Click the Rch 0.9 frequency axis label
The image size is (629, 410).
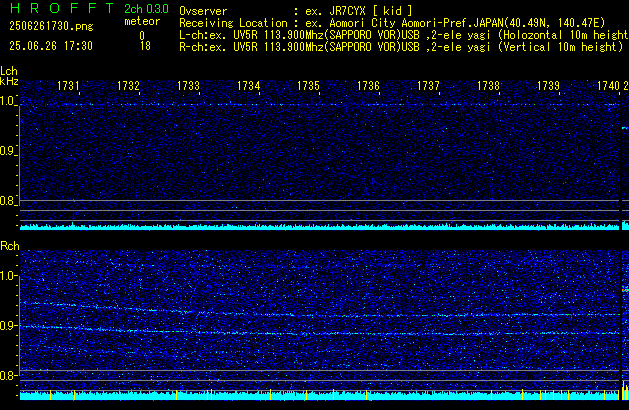7,325
